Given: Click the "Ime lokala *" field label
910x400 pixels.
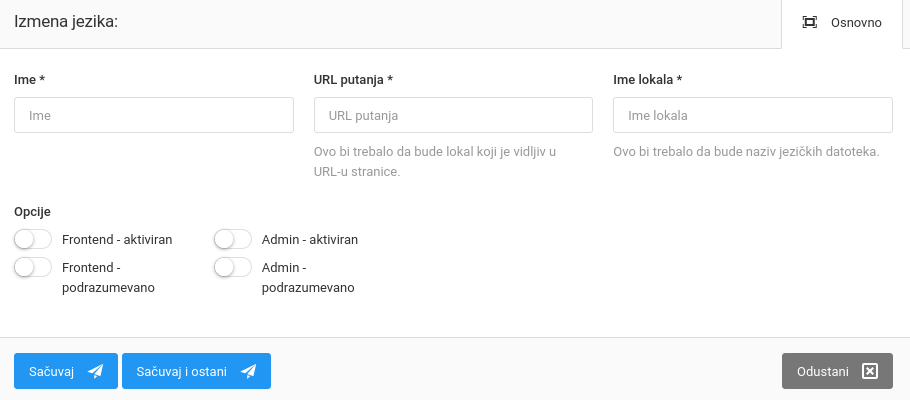Looking at the screenshot, I should click(x=647, y=79).
